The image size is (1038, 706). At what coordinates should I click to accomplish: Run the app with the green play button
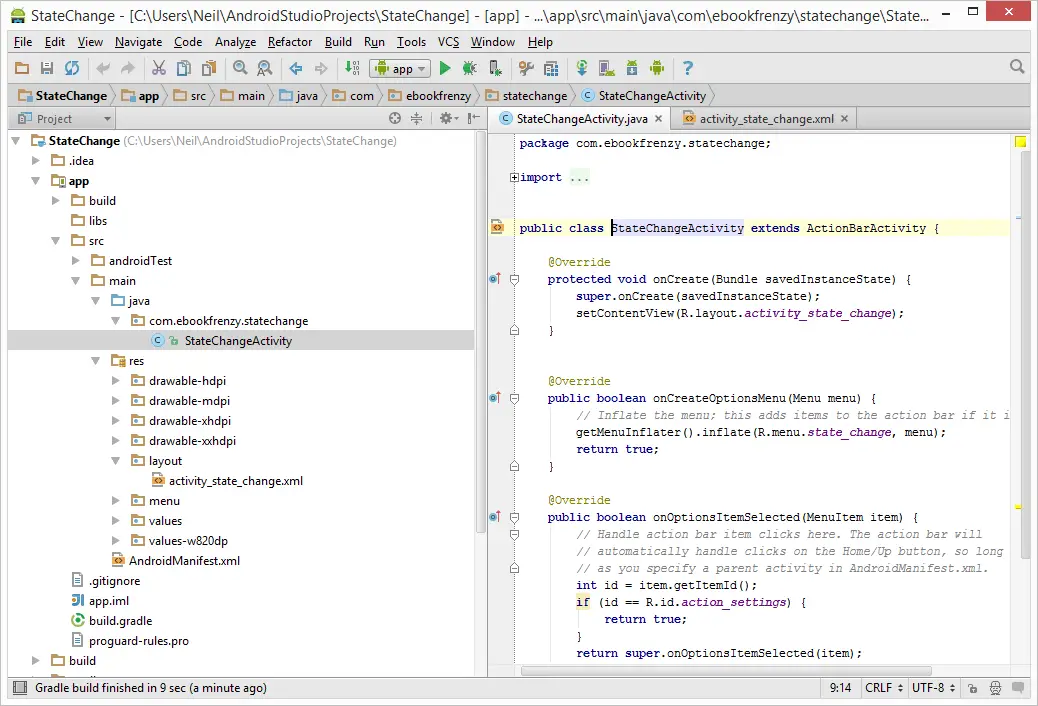tap(445, 68)
